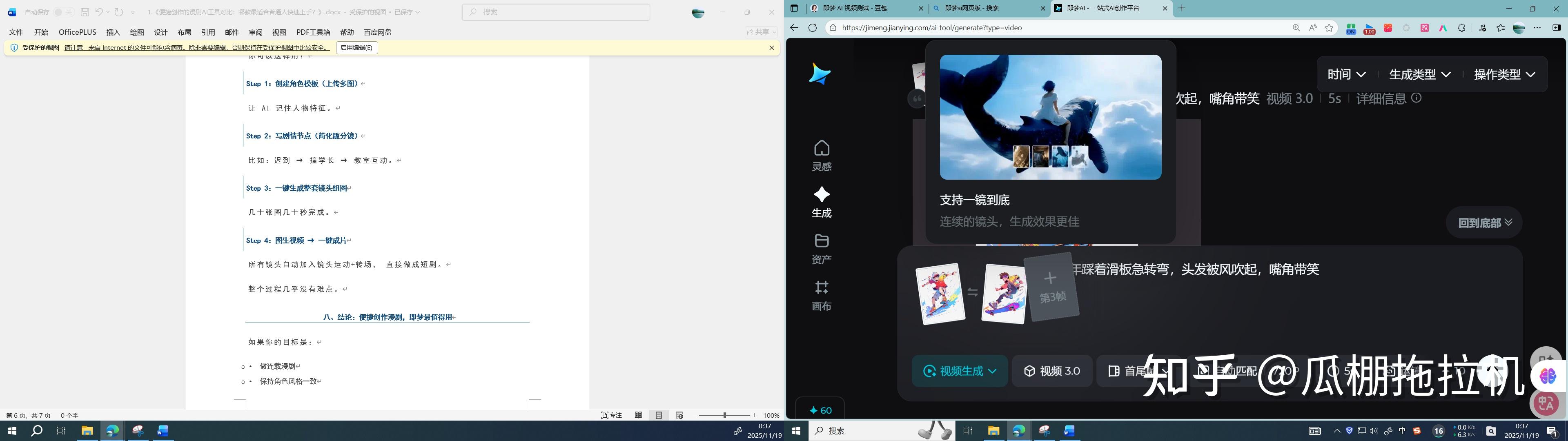The image size is (1568, 441).
Task: Click the Jimeng logo at top of sidebar
Action: pyautogui.click(x=819, y=73)
